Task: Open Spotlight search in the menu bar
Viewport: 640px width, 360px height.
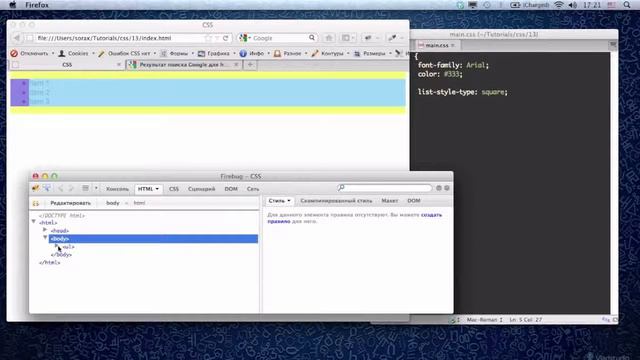Action: click(x=627, y=5)
